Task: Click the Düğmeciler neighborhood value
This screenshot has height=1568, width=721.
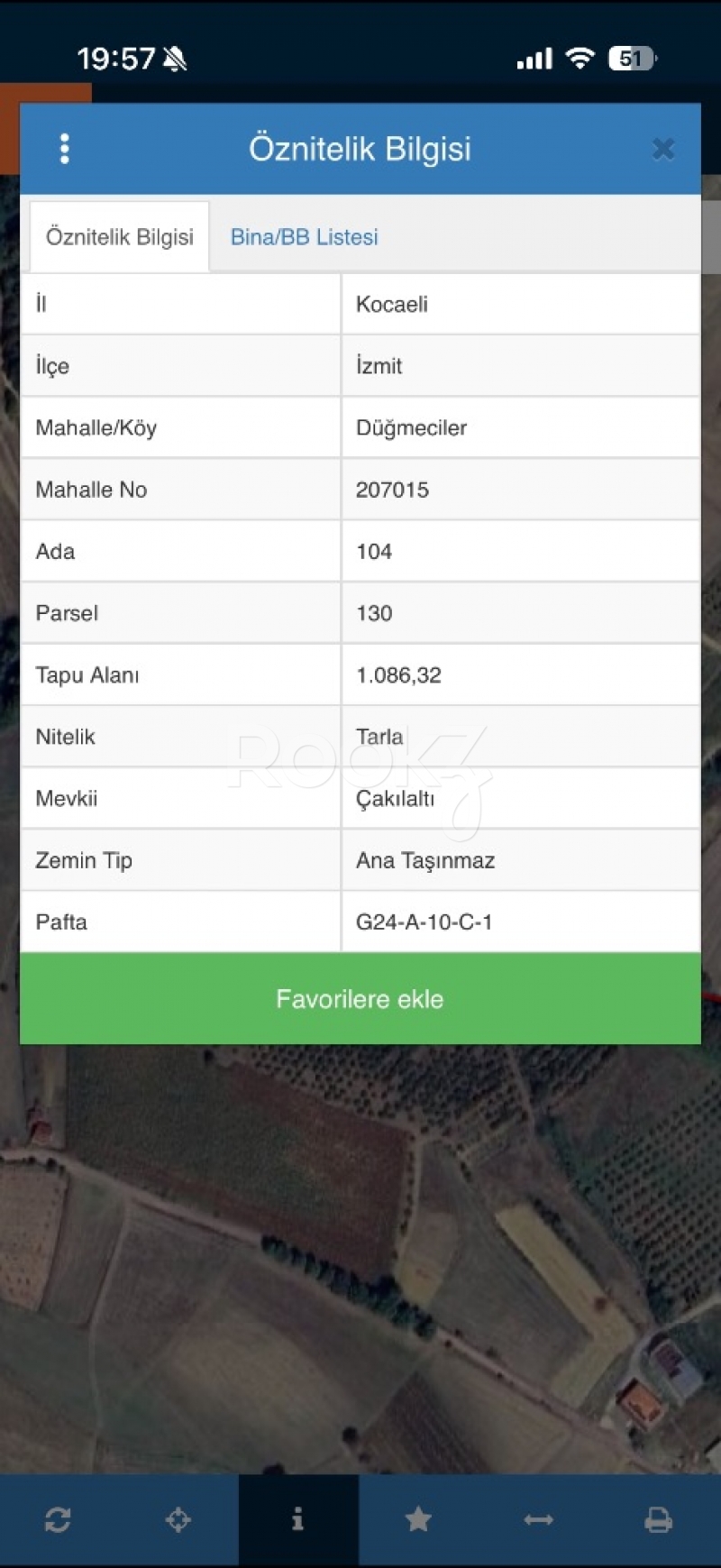Action: pos(411,428)
